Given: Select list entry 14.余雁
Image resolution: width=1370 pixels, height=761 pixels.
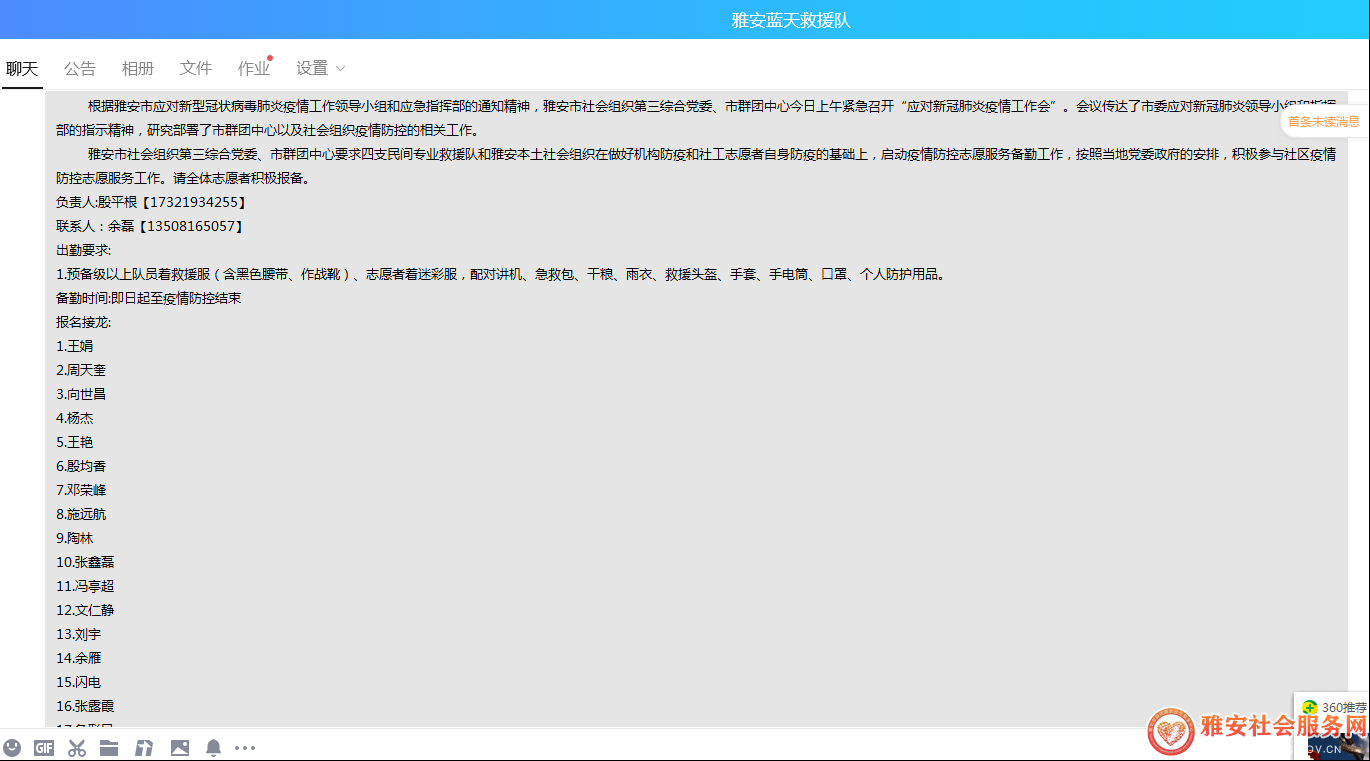Looking at the screenshot, I should click(79, 658).
